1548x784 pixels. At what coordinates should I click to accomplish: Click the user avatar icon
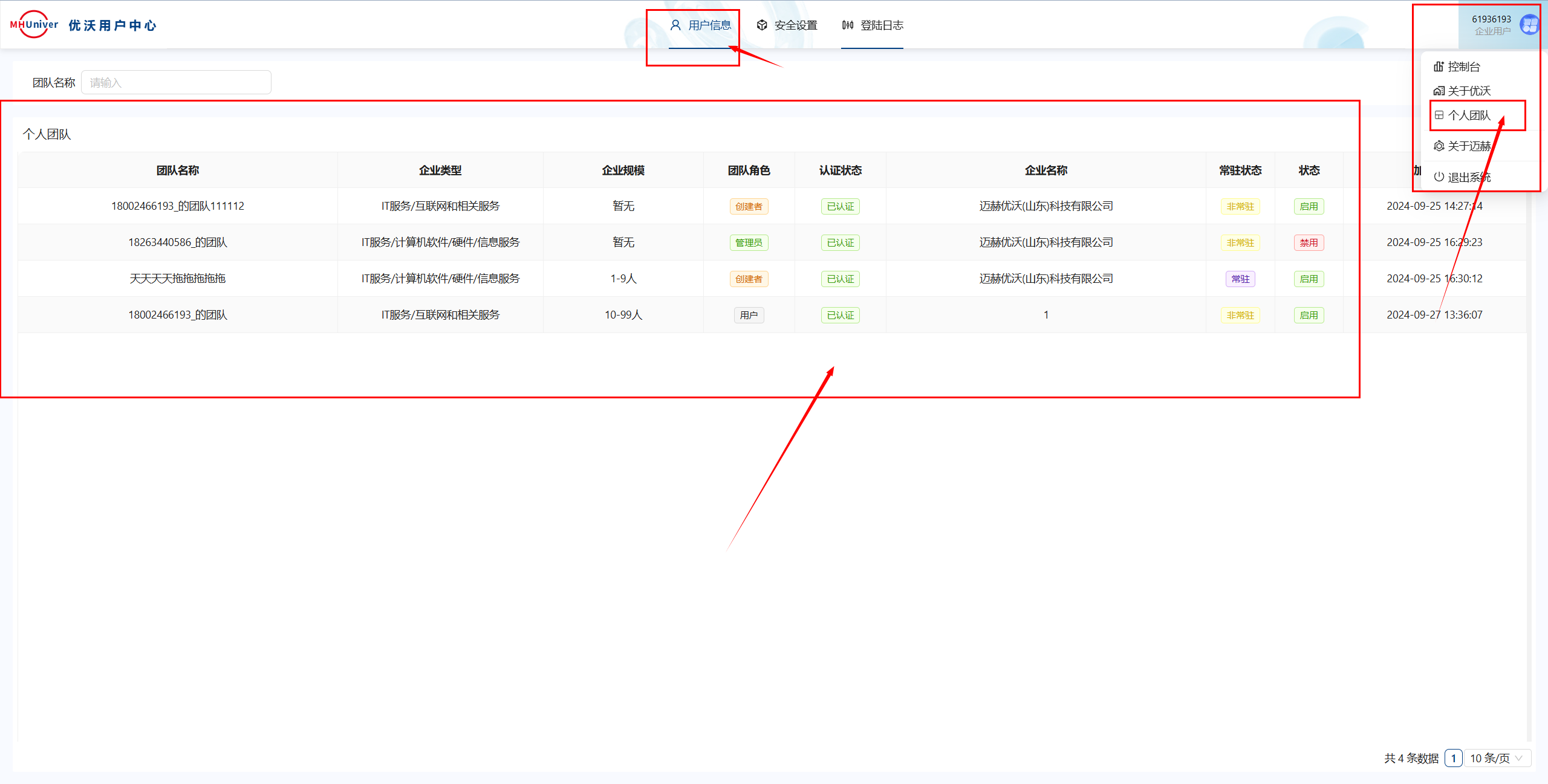(1529, 25)
